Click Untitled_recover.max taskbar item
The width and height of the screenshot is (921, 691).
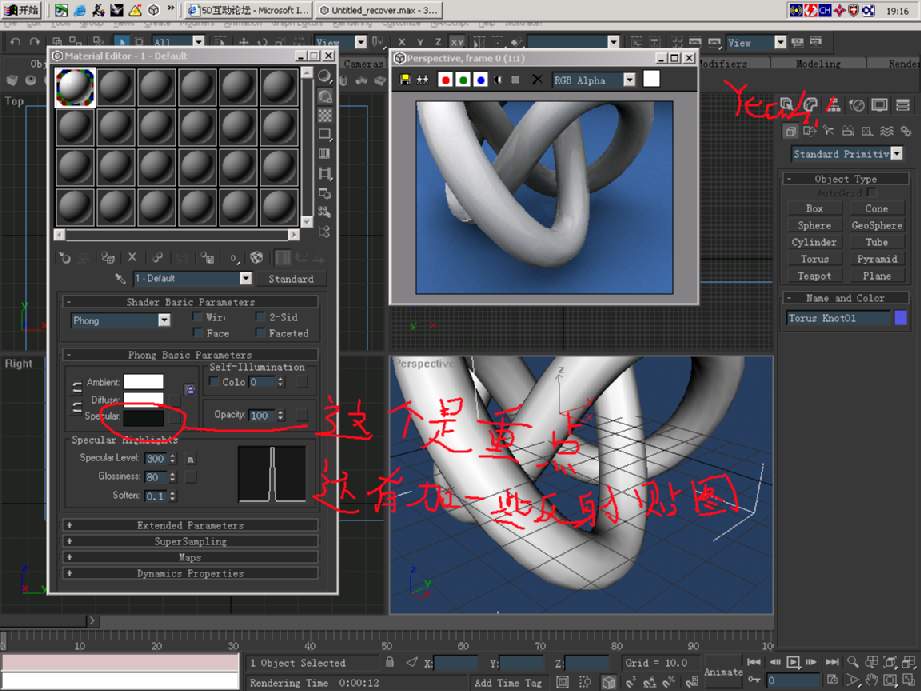tap(379, 10)
